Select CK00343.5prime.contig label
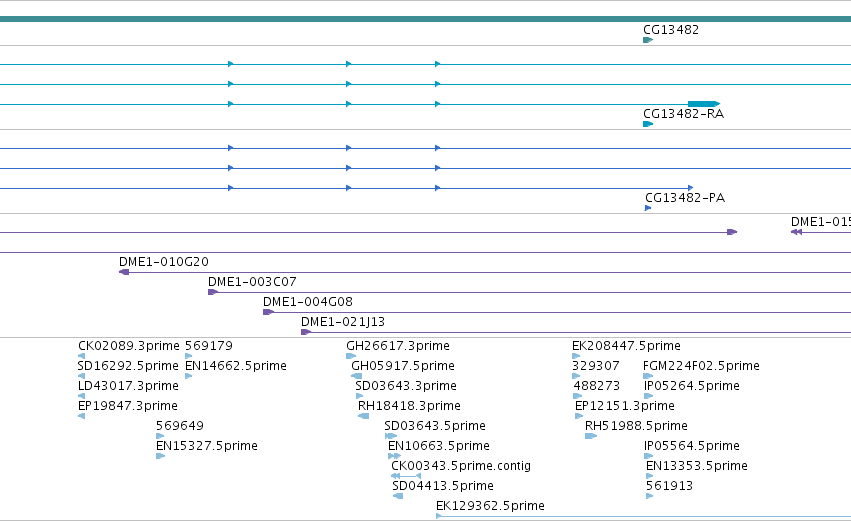Viewport: 851px width, 521px height. click(x=461, y=466)
